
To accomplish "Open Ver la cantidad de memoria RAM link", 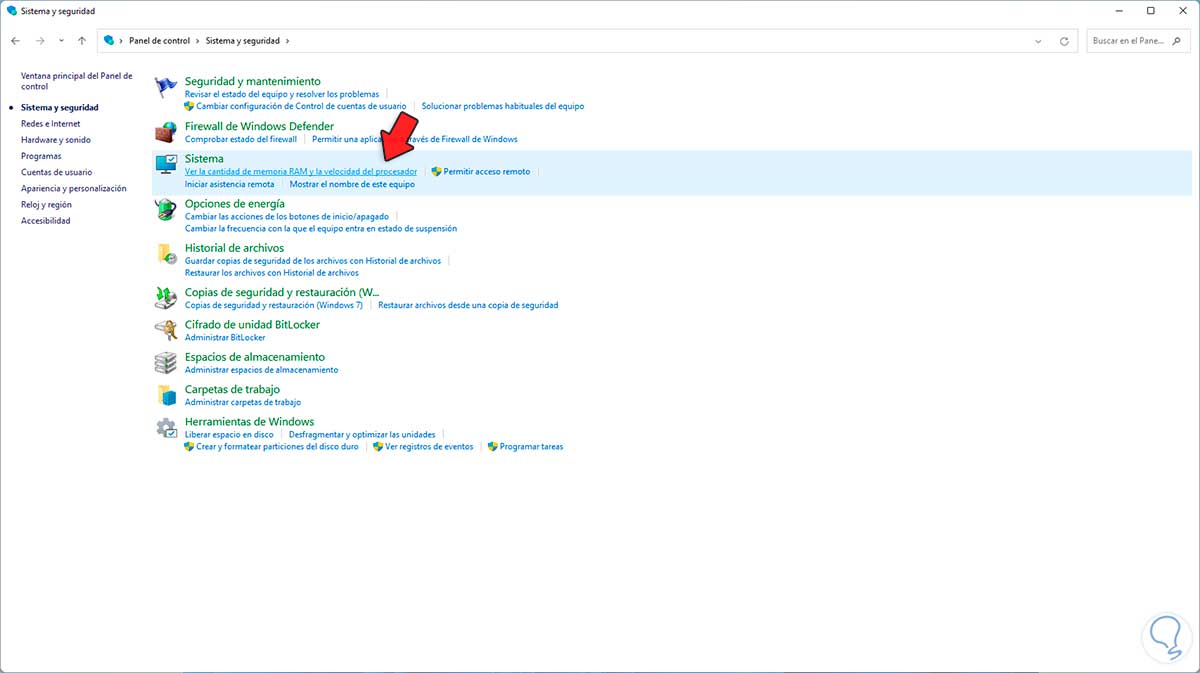I will [x=301, y=172].
